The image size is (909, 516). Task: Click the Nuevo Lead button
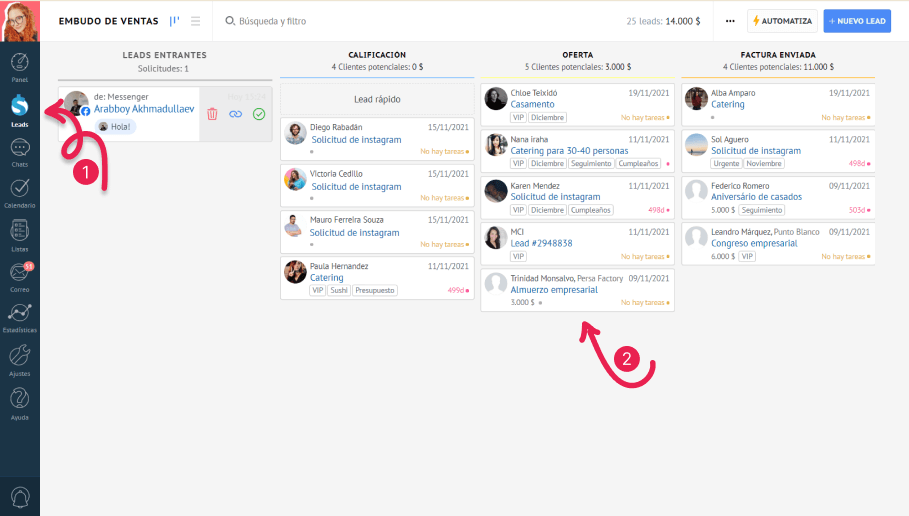click(x=856, y=21)
